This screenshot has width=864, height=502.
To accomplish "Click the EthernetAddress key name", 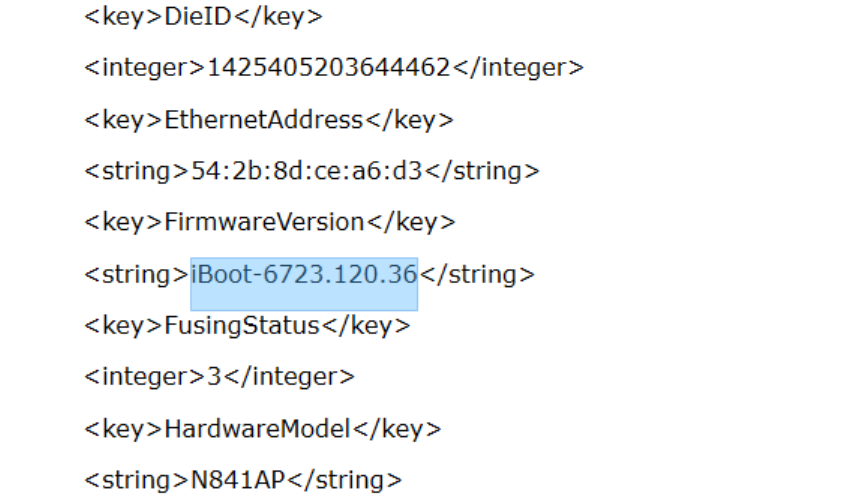I will pyautogui.click(x=262, y=120).
